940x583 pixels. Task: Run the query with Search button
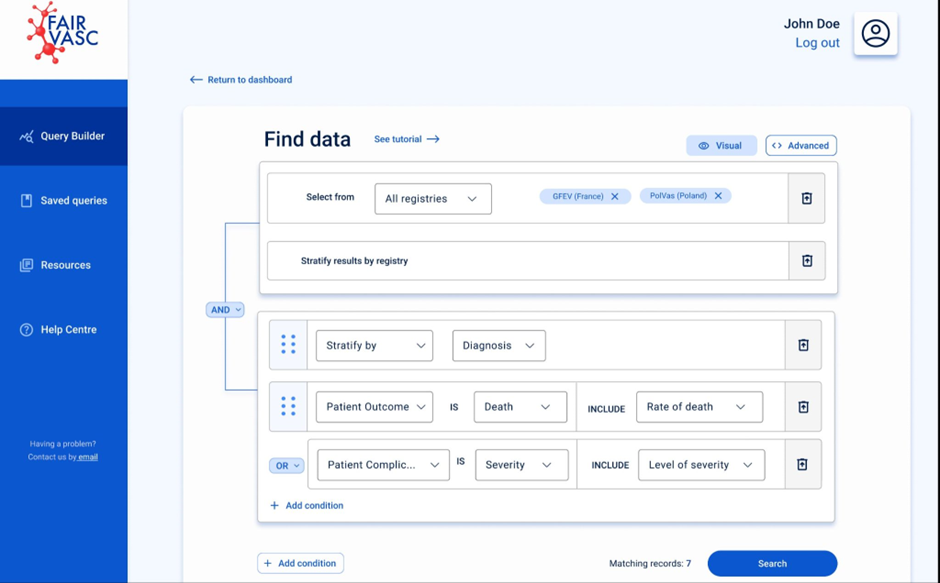(x=772, y=563)
